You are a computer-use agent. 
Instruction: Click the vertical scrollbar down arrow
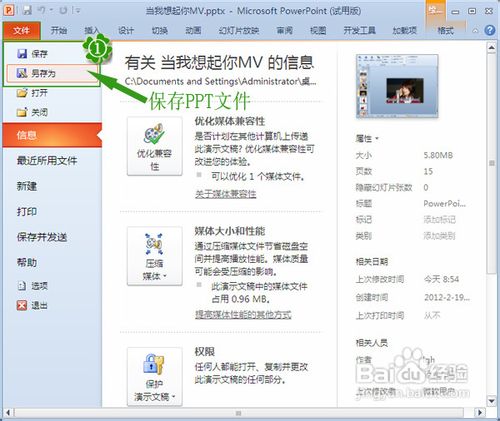(x=492, y=400)
